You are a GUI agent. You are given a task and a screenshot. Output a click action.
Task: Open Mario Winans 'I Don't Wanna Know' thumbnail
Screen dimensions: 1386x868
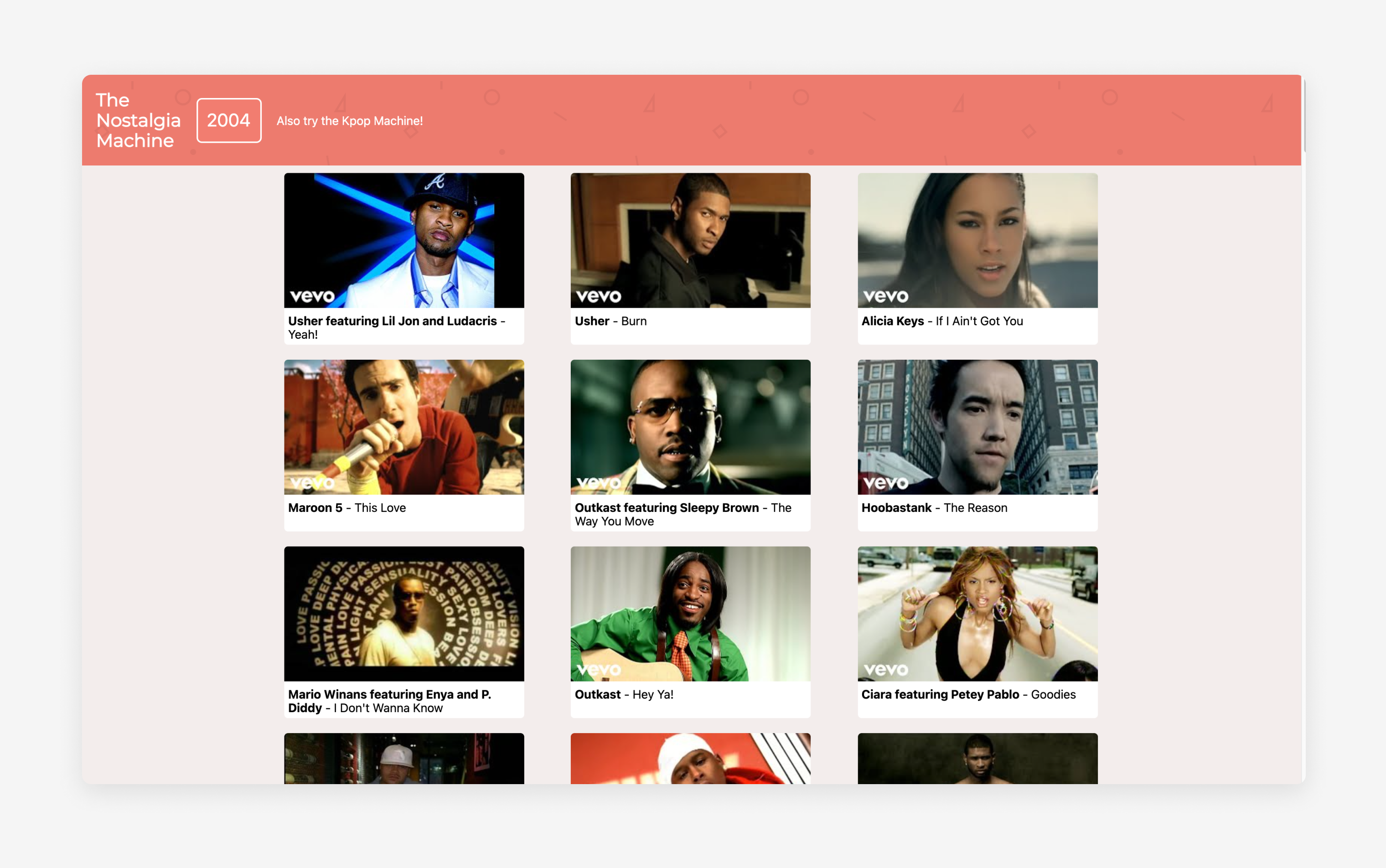pos(403,614)
